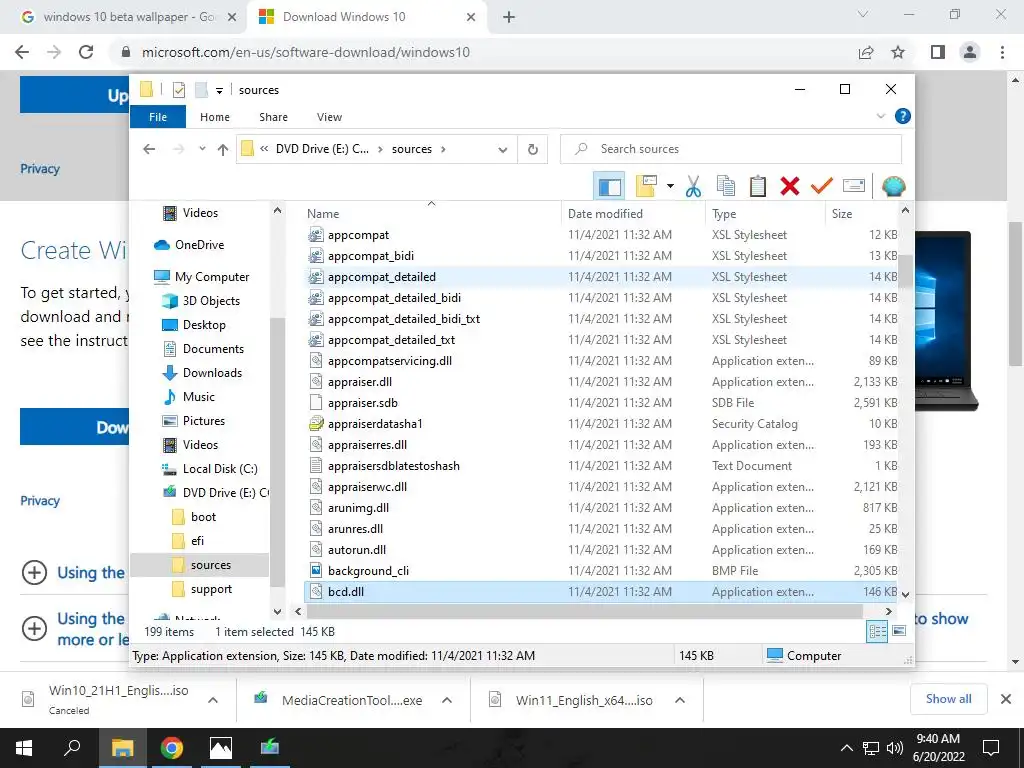Click the file list horizontal scrollbar
This screenshot has width=1024, height=768.
point(584,611)
